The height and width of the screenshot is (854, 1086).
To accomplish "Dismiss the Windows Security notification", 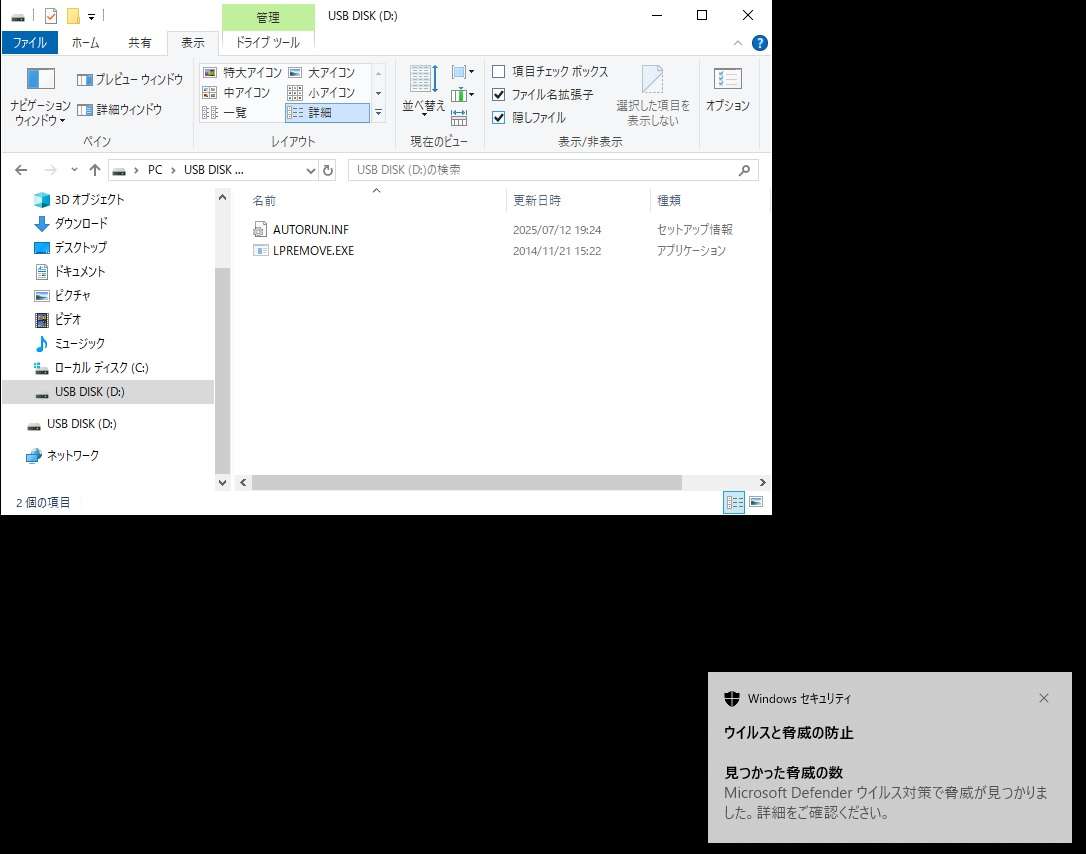I will tap(1044, 698).
